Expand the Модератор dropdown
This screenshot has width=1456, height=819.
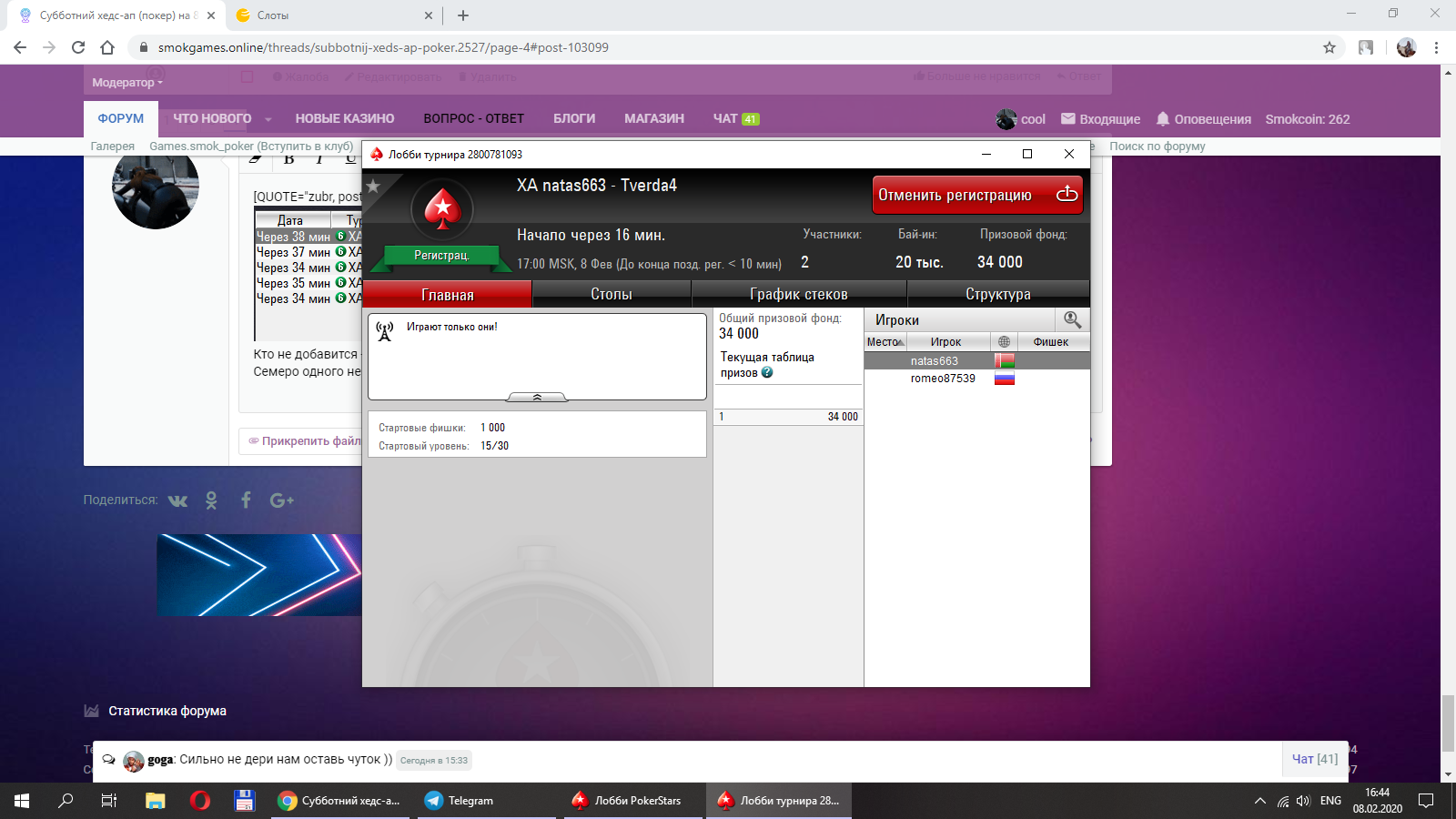126,82
